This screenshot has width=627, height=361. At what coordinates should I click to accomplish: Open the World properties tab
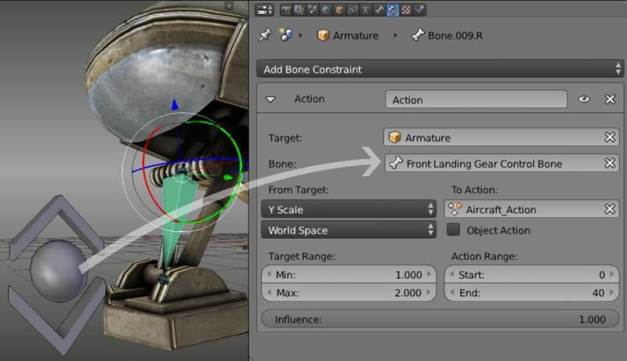[x=326, y=10]
